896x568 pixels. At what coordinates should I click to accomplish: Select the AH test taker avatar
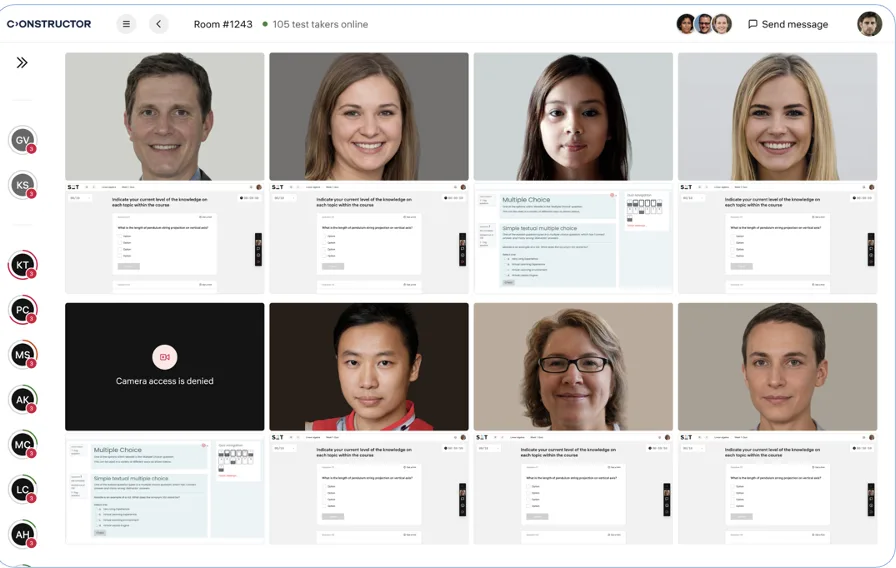[23, 535]
